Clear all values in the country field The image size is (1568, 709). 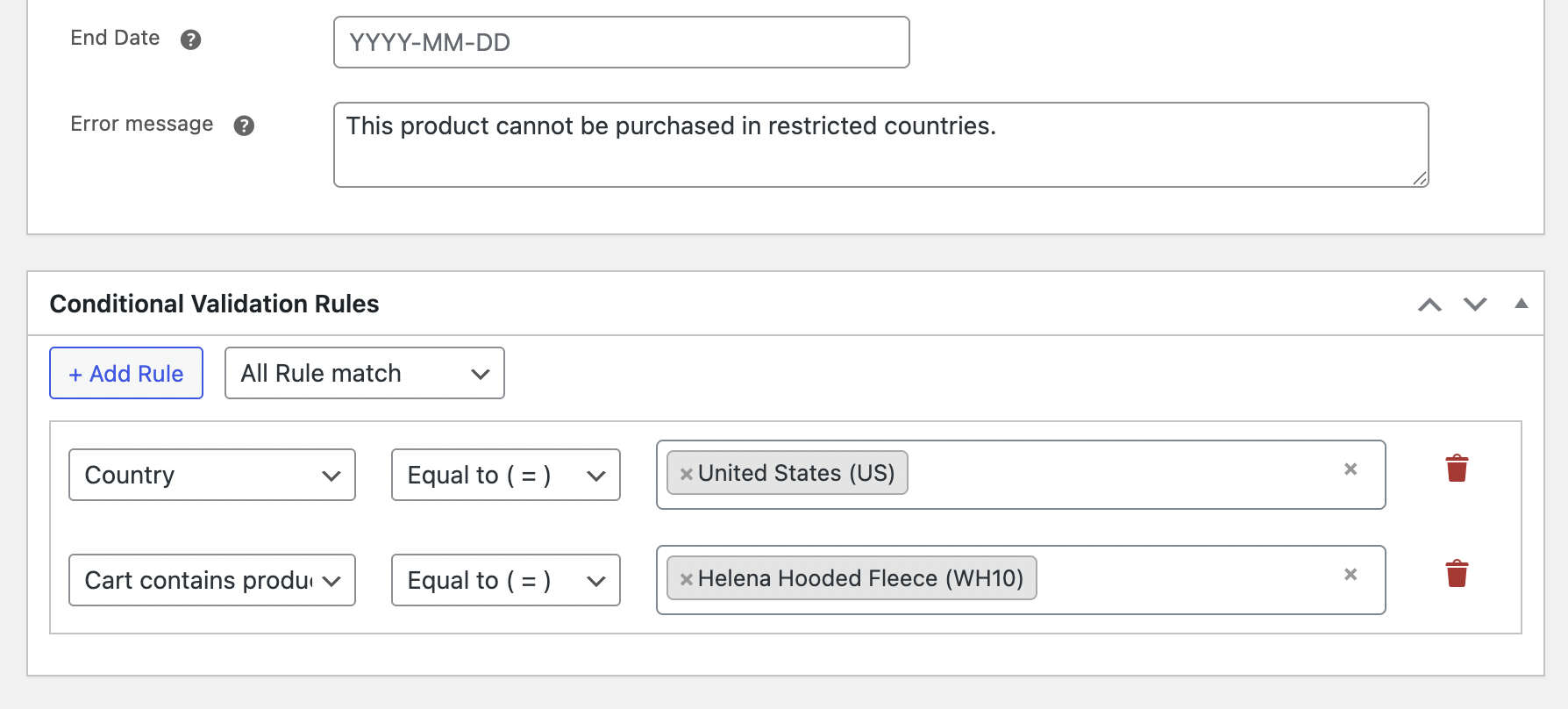pos(1351,469)
